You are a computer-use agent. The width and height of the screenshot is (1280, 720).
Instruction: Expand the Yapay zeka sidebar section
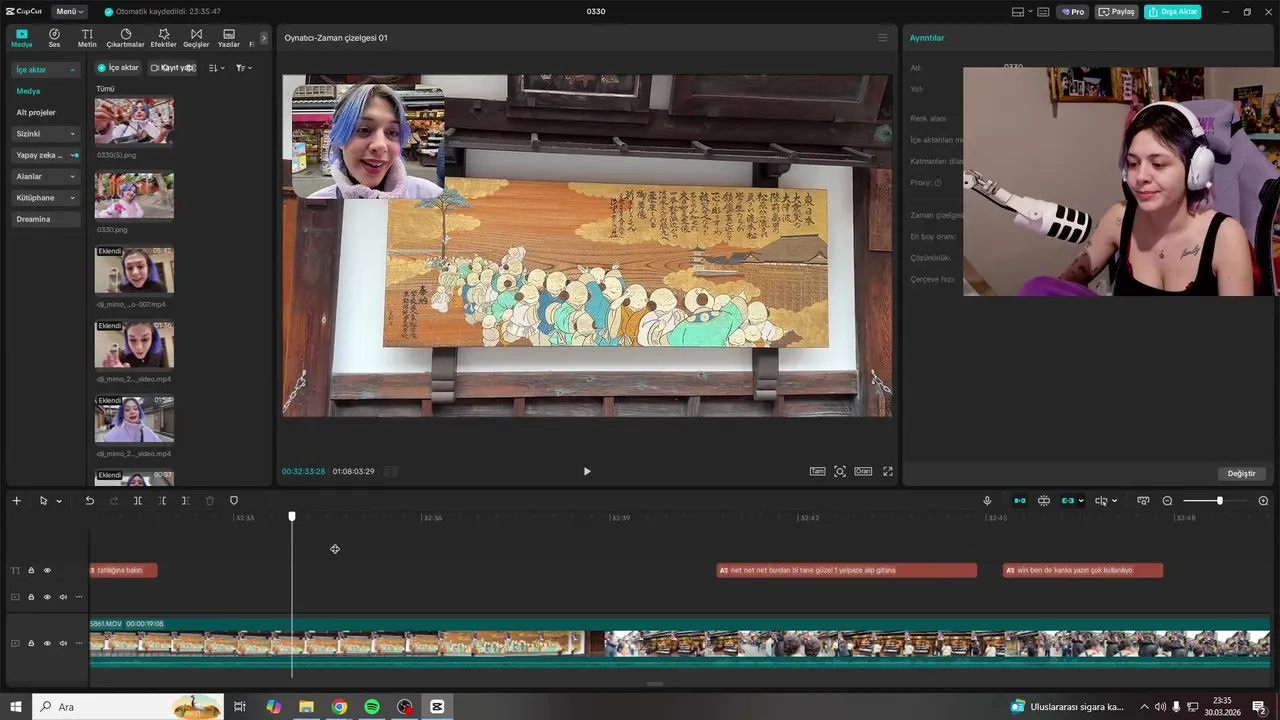click(45, 155)
